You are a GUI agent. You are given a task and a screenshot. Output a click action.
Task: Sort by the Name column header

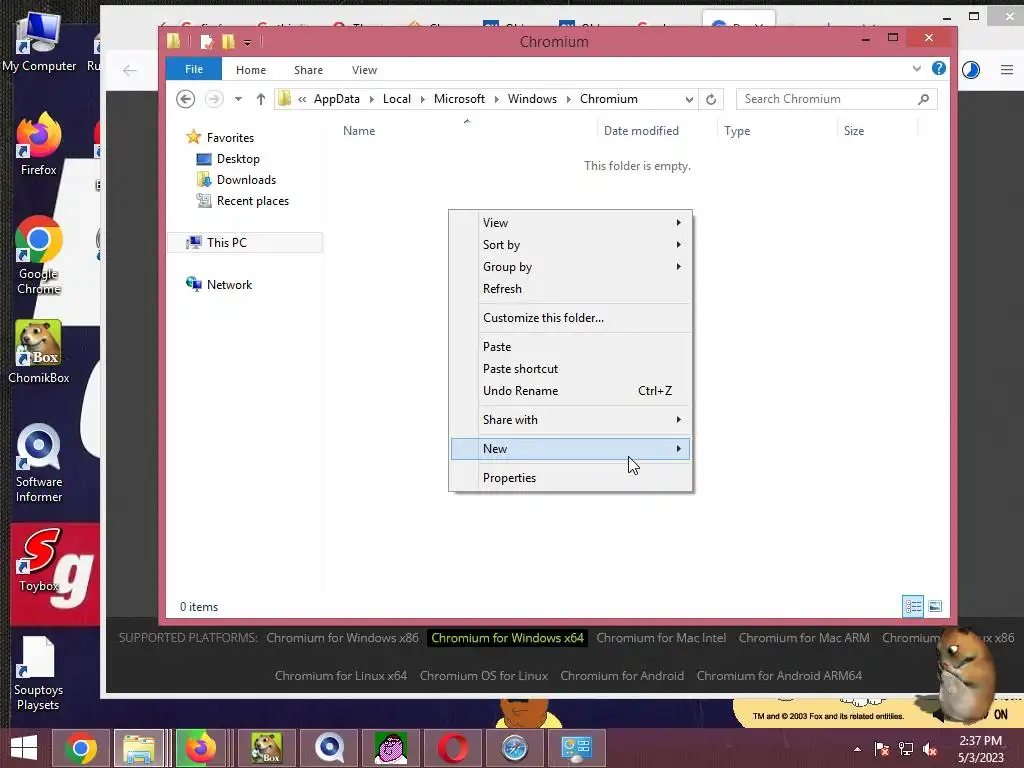pyautogui.click(x=359, y=131)
